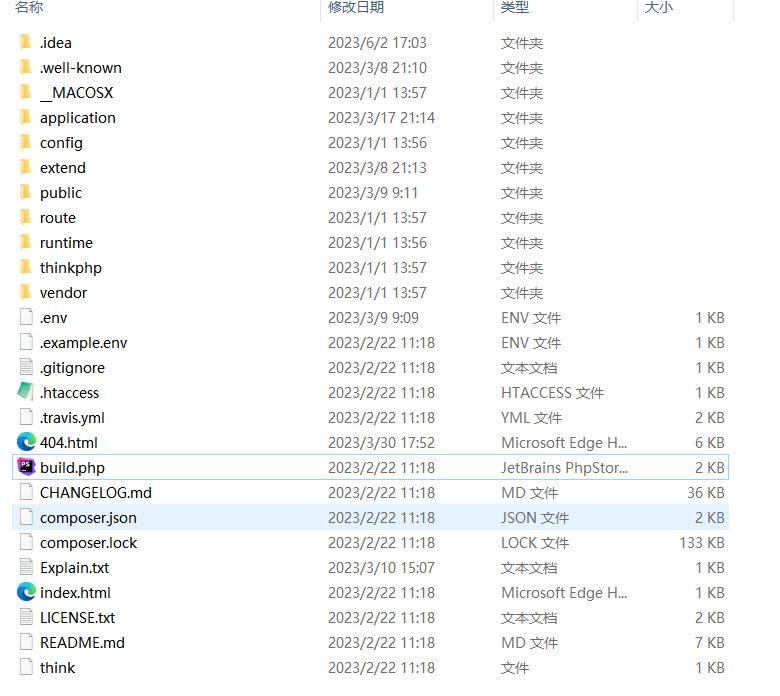Select the application folder name
780x696 pixels.
(78, 118)
